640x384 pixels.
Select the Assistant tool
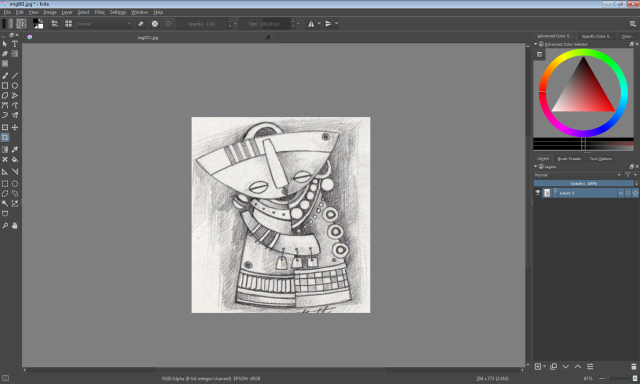tap(5, 171)
